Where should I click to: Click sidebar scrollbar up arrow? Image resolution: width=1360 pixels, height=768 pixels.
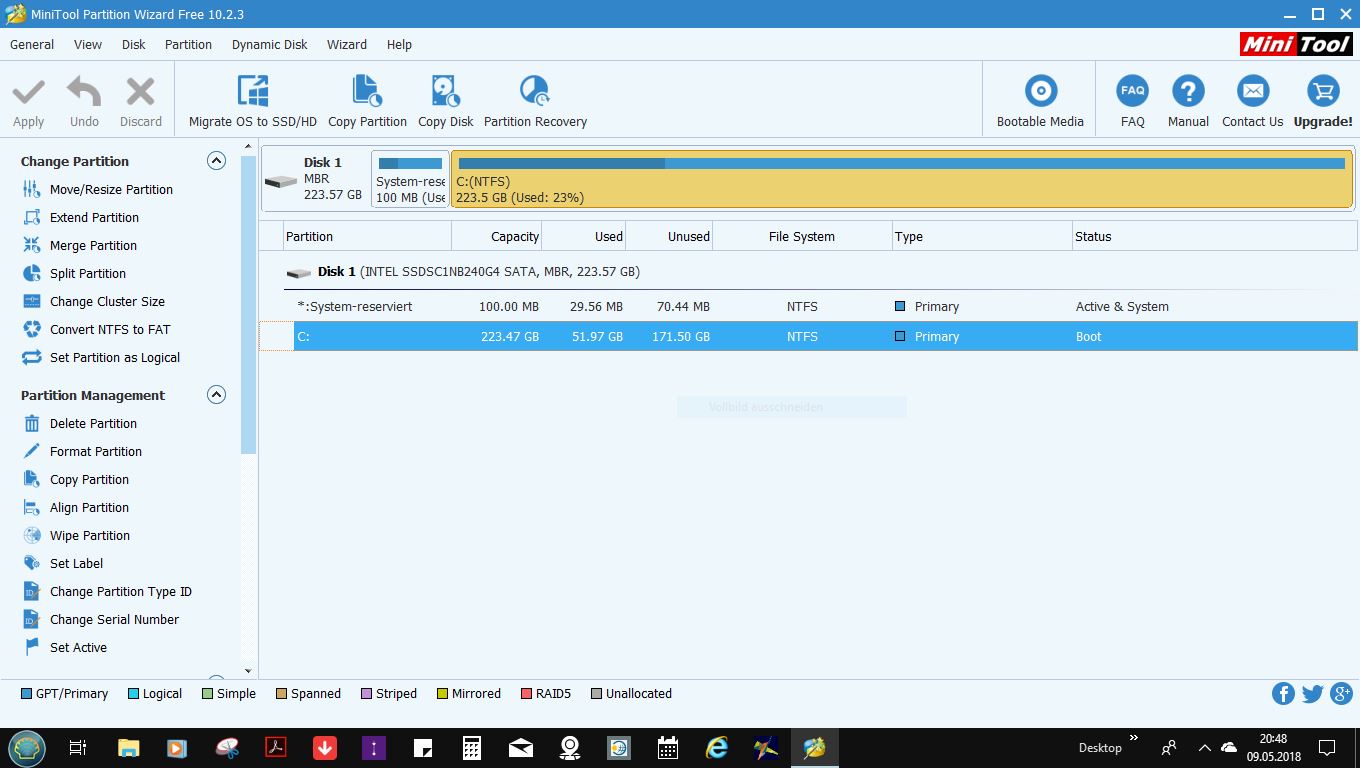[x=248, y=149]
